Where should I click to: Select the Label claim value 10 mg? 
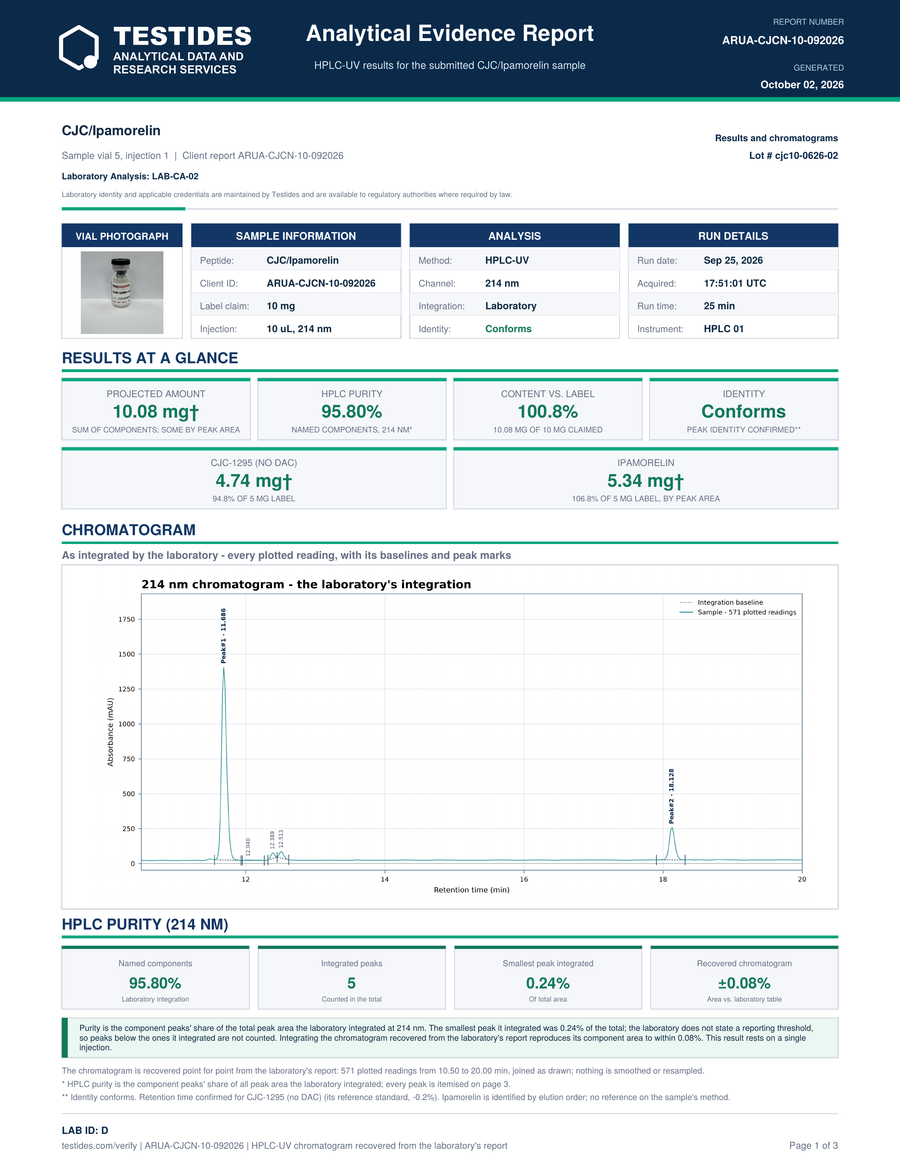coord(281,306)
